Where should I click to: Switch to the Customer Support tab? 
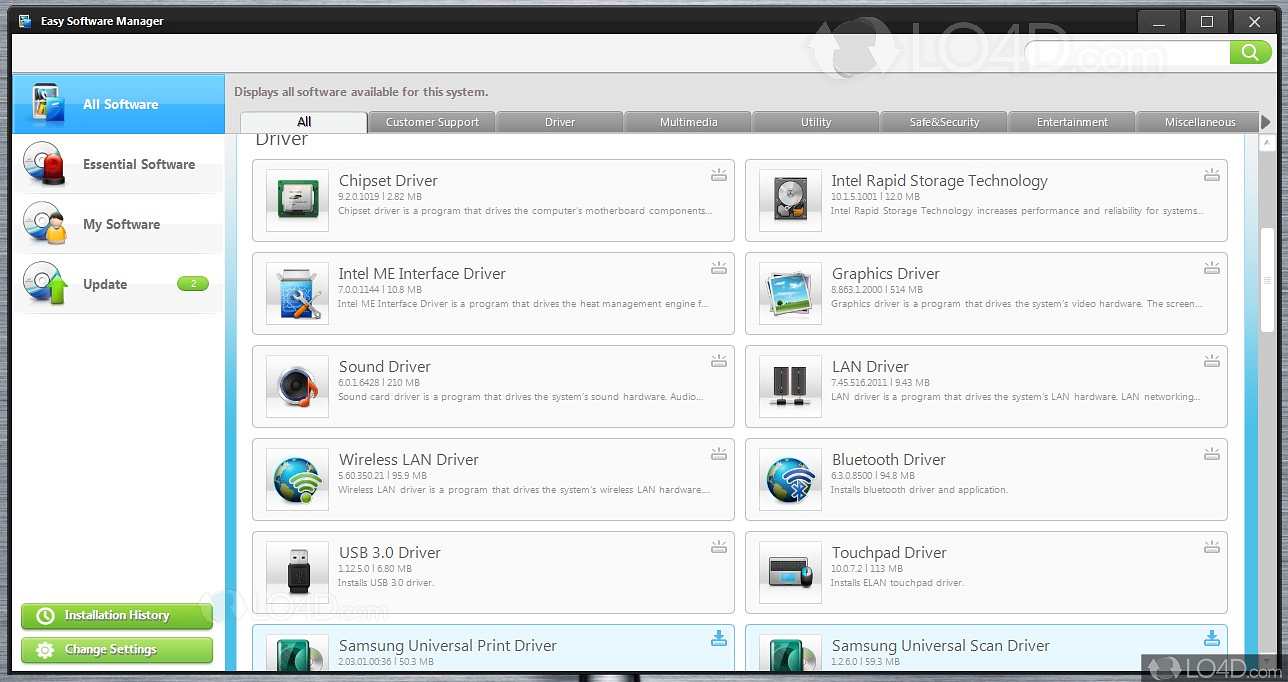(x=432, y=122)
